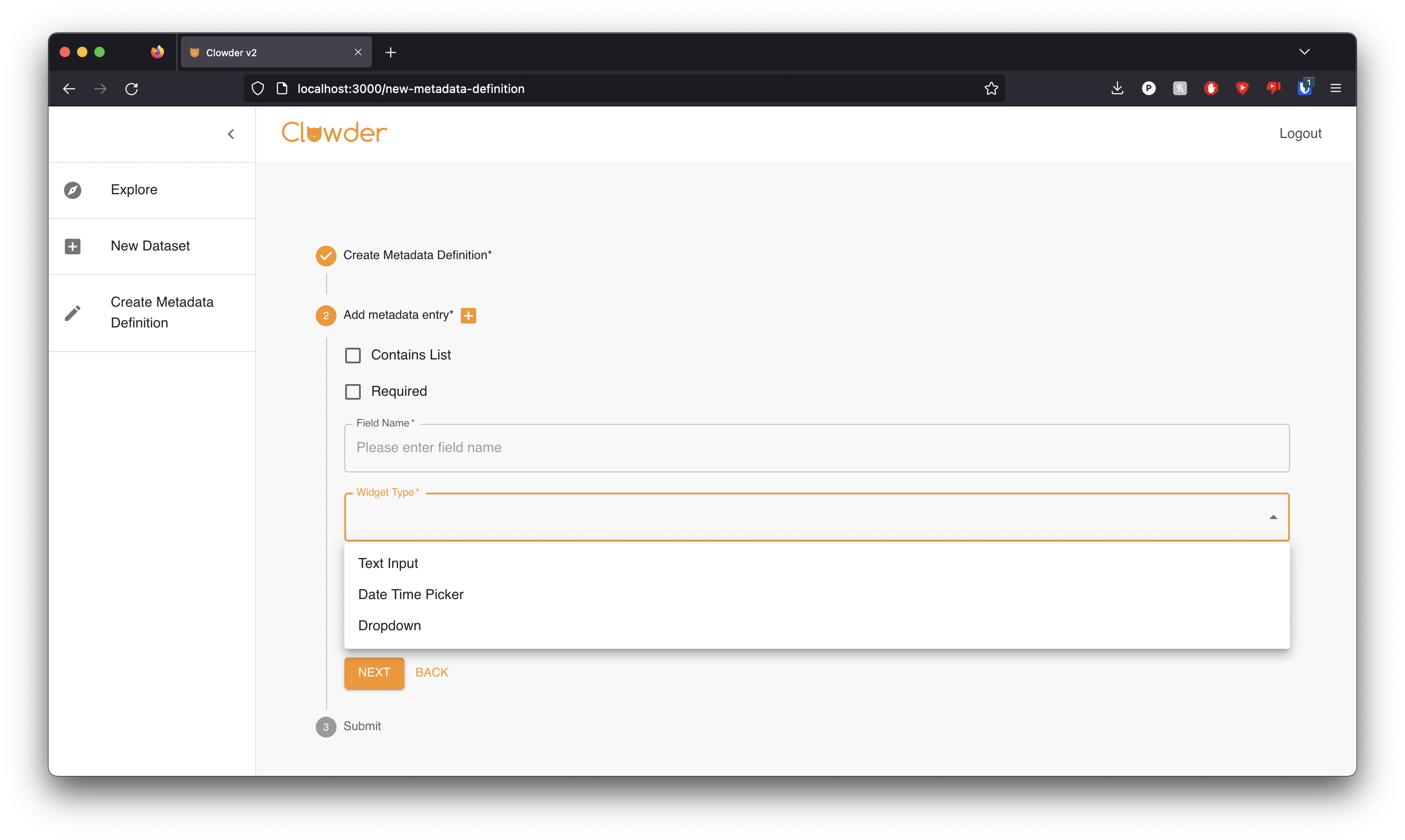The image size is (1405, 840).
Task: Select Text Input widget option
Action: tap(388, 563)
